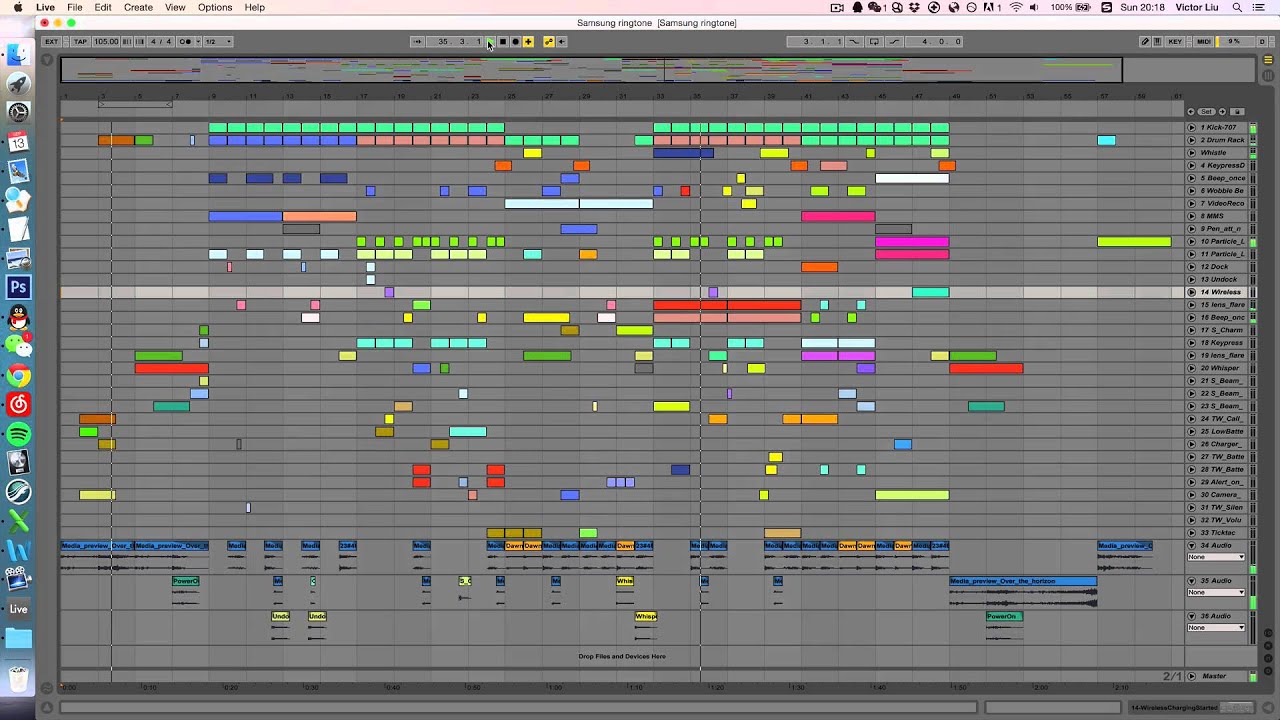
Task: Click the 4 / 4 time signature field
Action: [161, 42]
